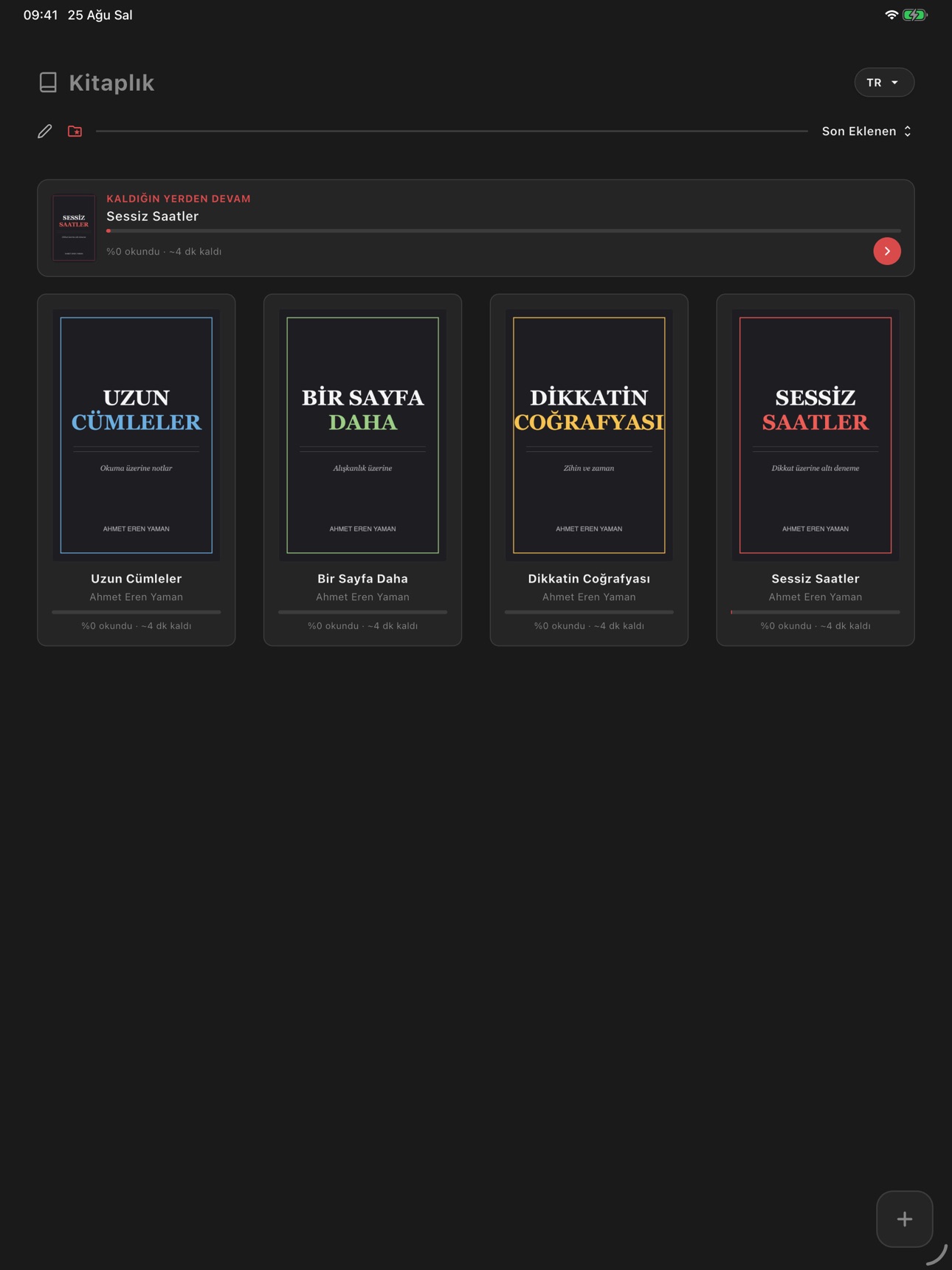Tap the Kaldığın Yerden Devam label
The height and width of the screenshot is (1270, 952).
pos(179,199)
